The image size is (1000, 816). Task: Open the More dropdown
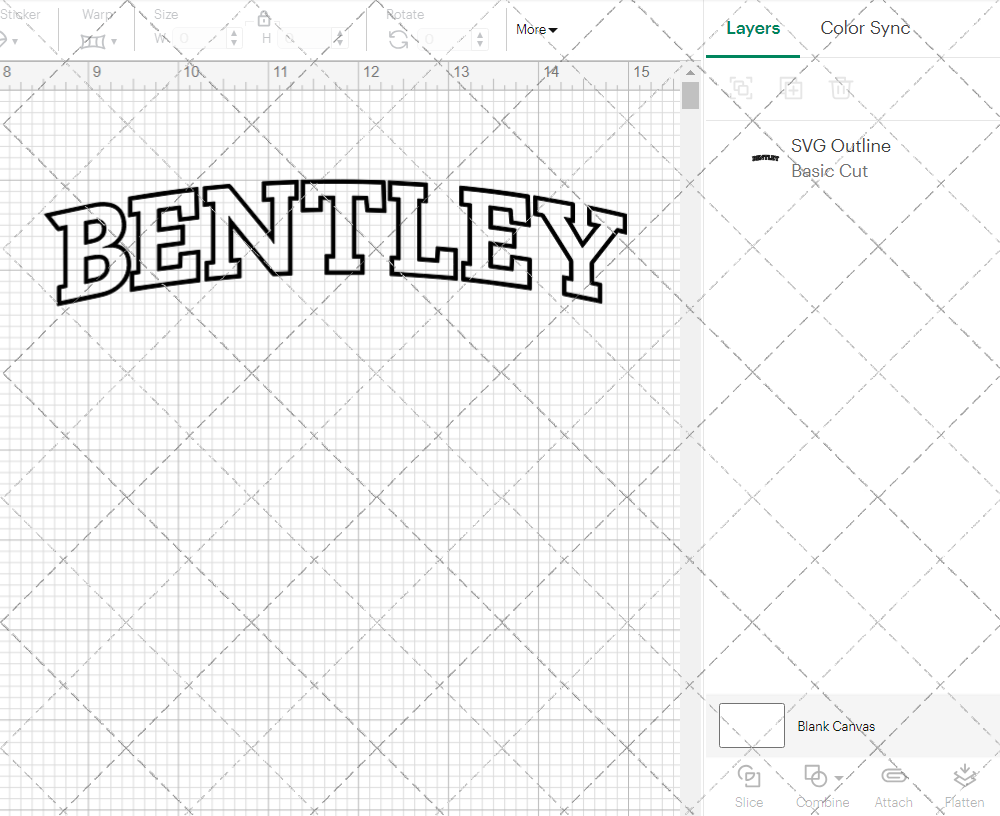tap(536, 30)
